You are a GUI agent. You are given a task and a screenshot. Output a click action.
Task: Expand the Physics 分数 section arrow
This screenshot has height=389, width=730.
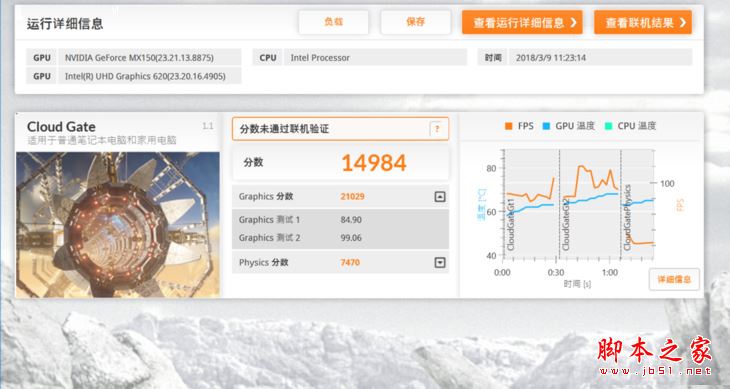[439, 262]
